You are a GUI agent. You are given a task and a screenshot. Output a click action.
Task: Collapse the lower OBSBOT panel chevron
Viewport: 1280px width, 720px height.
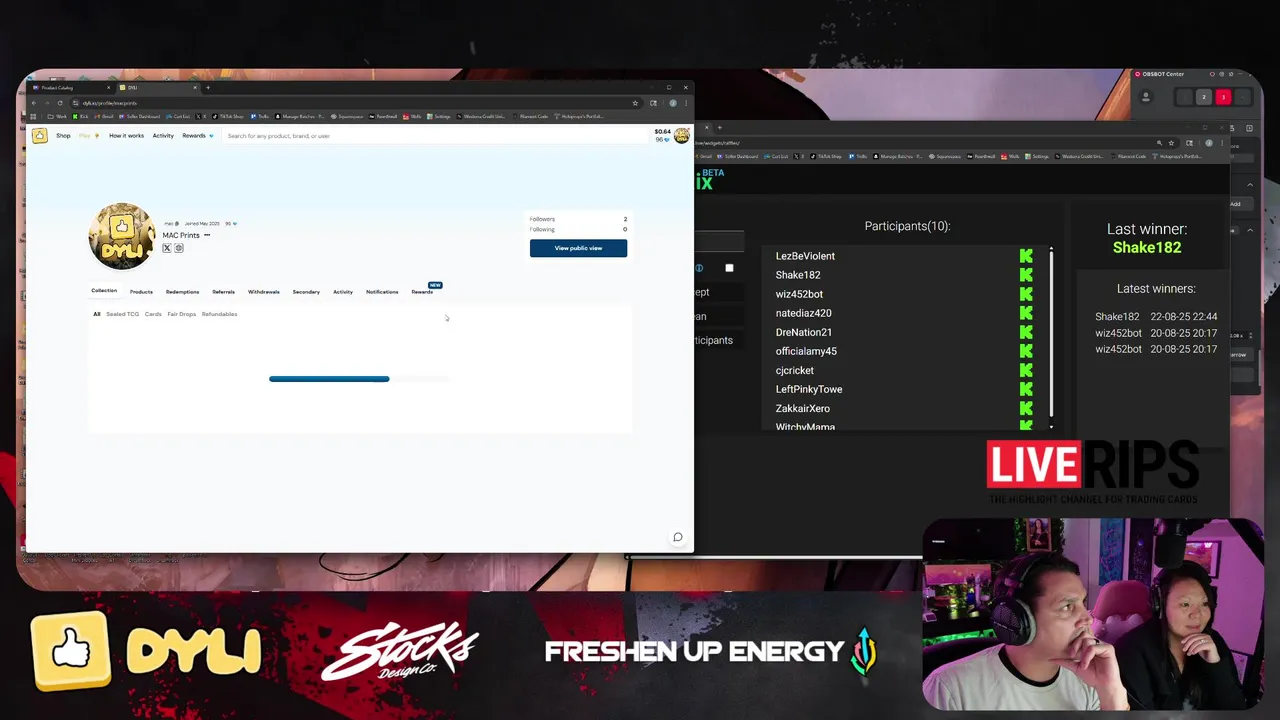pyautogui.click(x=1250, y=230)
